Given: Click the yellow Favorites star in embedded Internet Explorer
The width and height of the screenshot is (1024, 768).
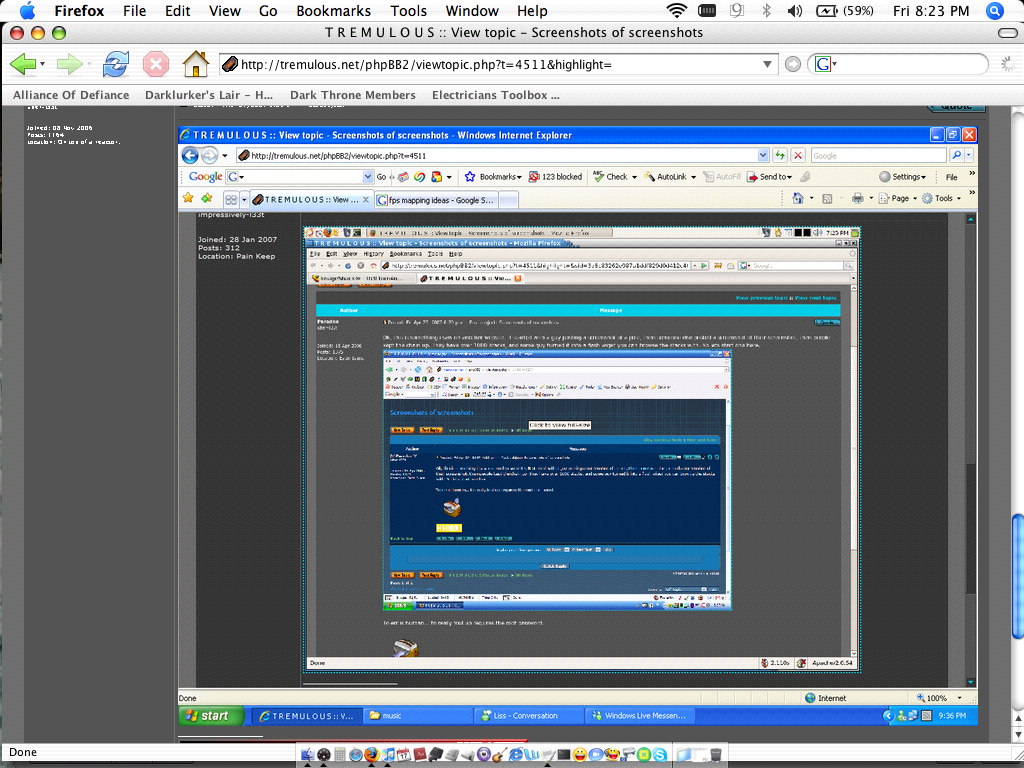Looking at the screenshot, I should point(188,198).
